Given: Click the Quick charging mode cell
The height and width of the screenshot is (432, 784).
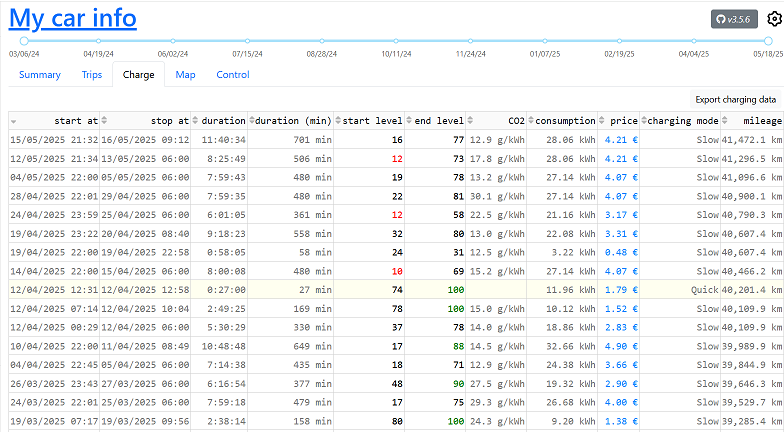Looking at the screenshot, I should [x=680, y=290].
